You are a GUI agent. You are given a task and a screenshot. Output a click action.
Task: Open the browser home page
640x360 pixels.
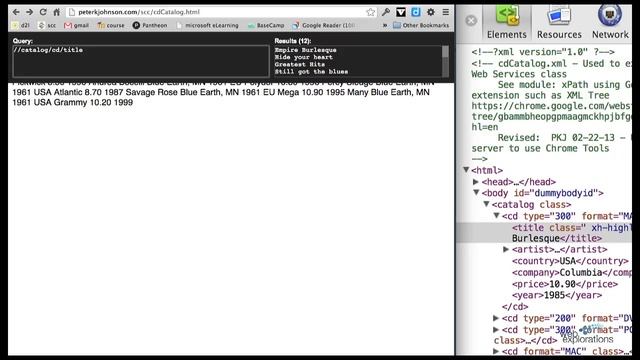coord(57,12)
